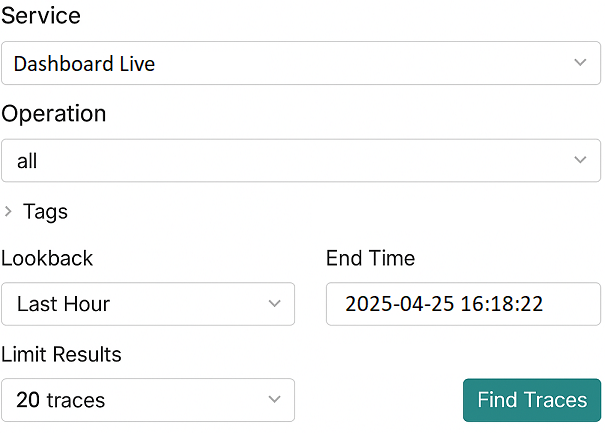Click the Lookback field label
The image size is (605, 433).
tap(47, 258)
